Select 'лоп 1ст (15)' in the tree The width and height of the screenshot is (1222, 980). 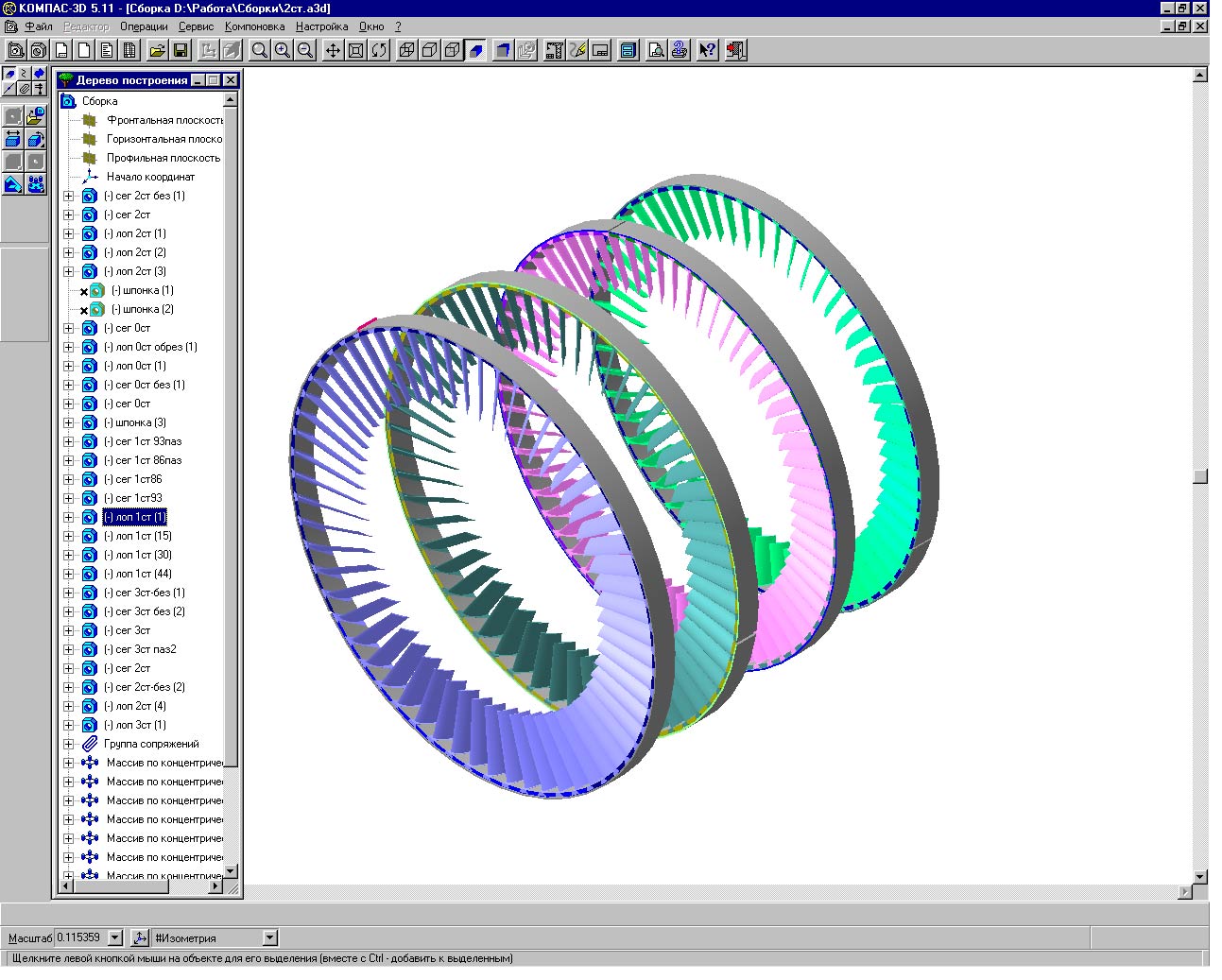coord(138,536)
